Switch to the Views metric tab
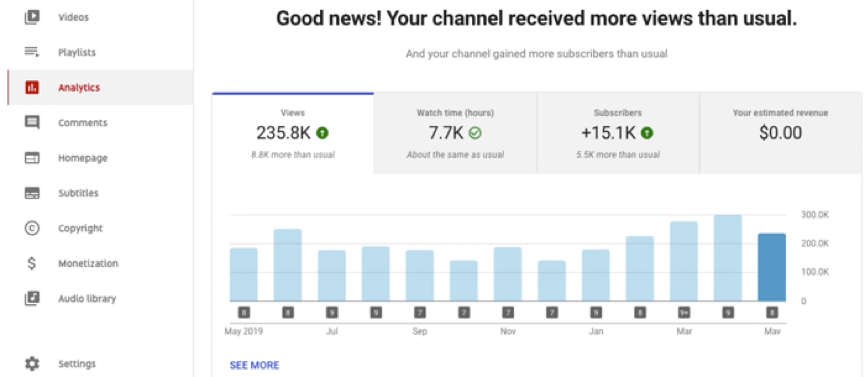The height and width of the screenshot is (377, 865). [x=292, y=133]
